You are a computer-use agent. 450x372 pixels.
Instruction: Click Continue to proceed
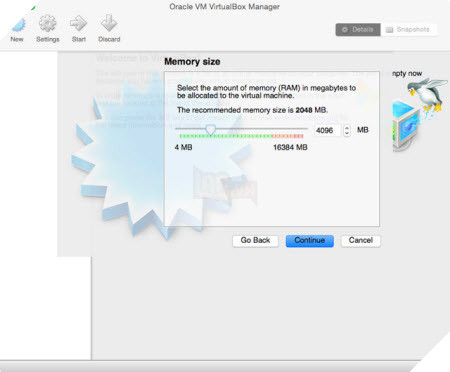[x=310, y=240]
